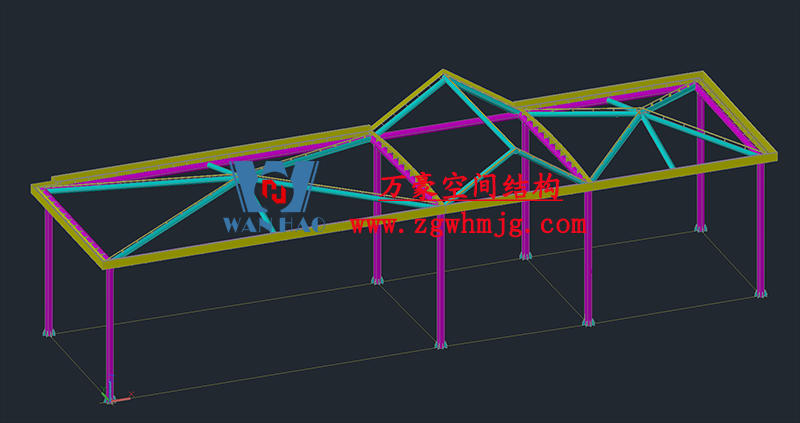
Task: Pick the base plate of the front-right column
Action: coord(587,322)
